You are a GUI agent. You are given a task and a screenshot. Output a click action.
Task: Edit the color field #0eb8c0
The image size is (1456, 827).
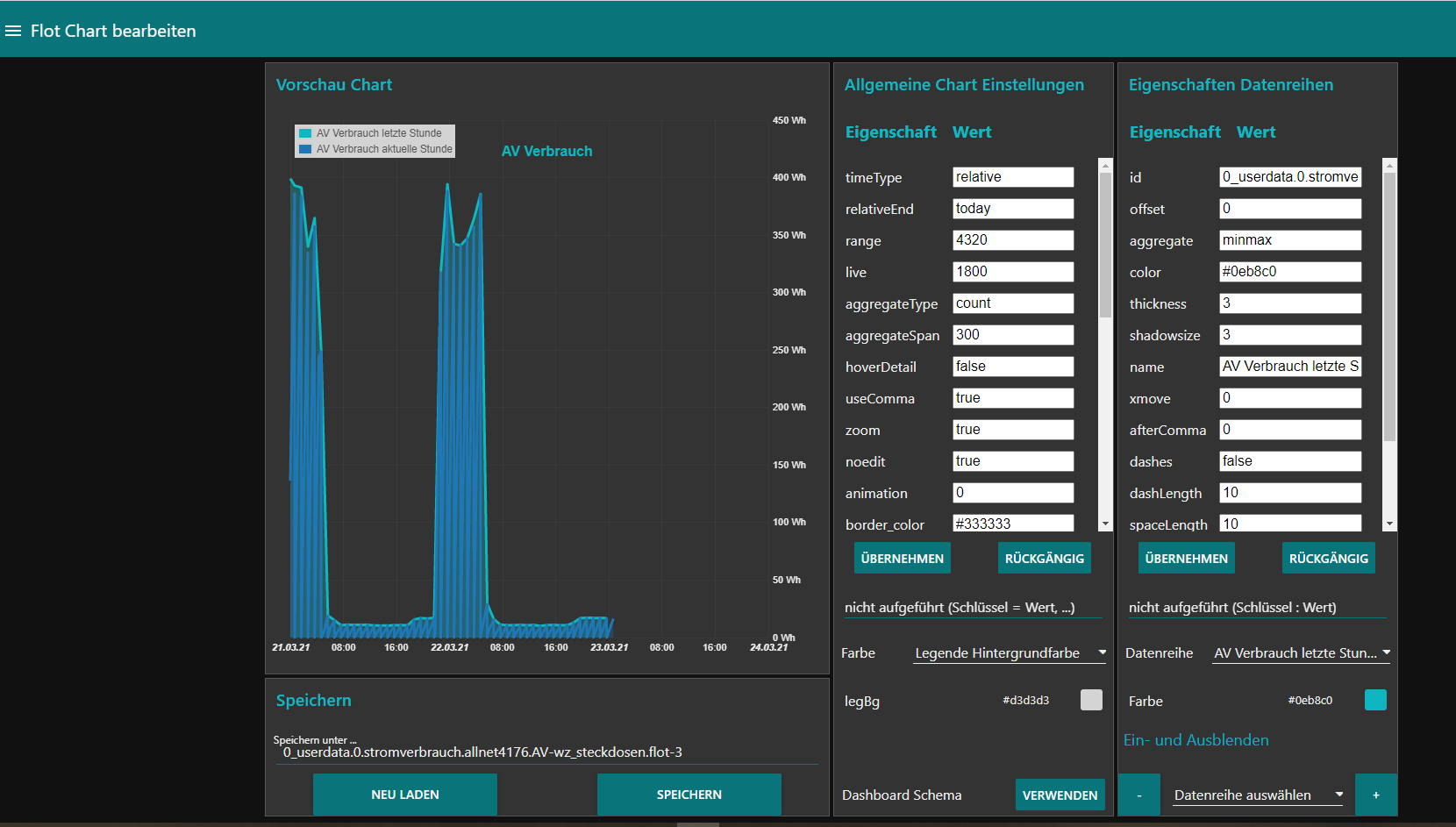1290,272
